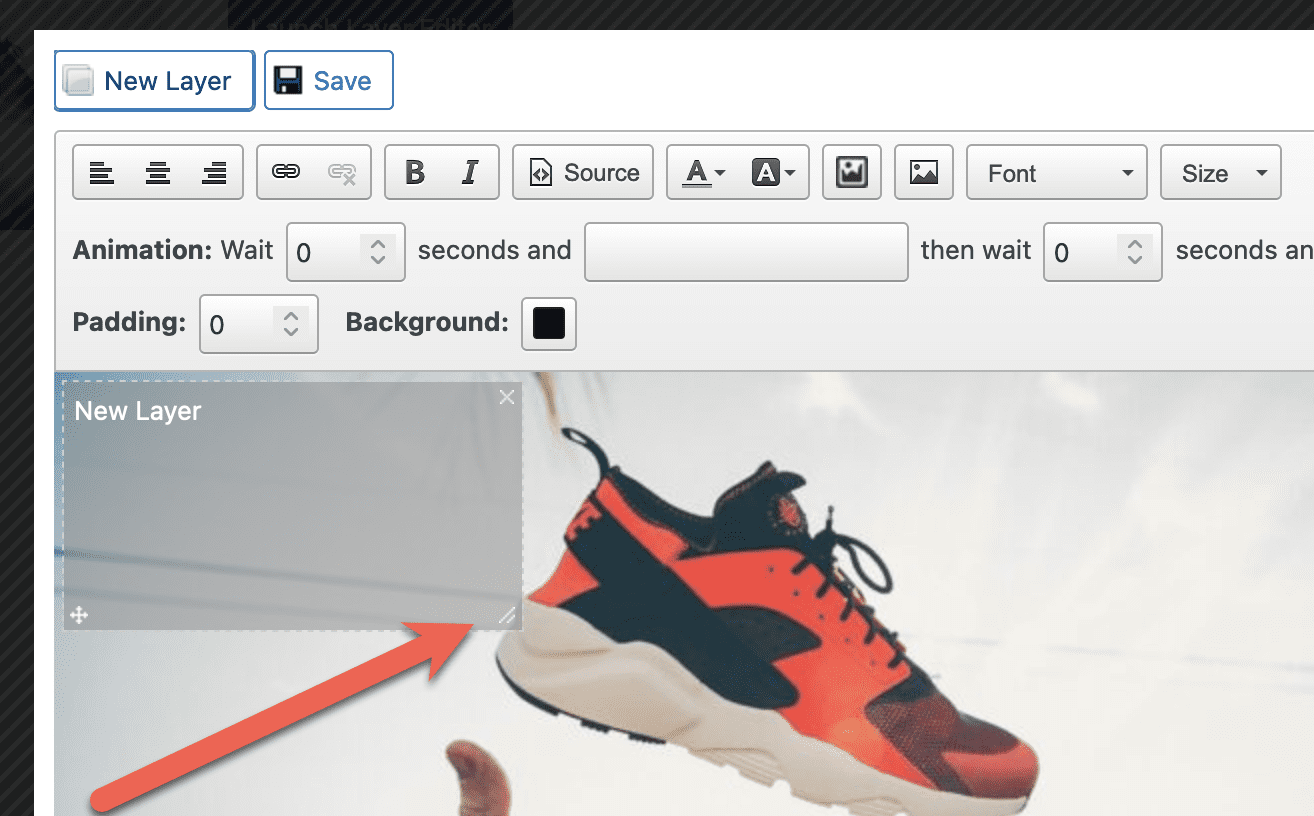Click the align right icon

click(x=214, y=173)
